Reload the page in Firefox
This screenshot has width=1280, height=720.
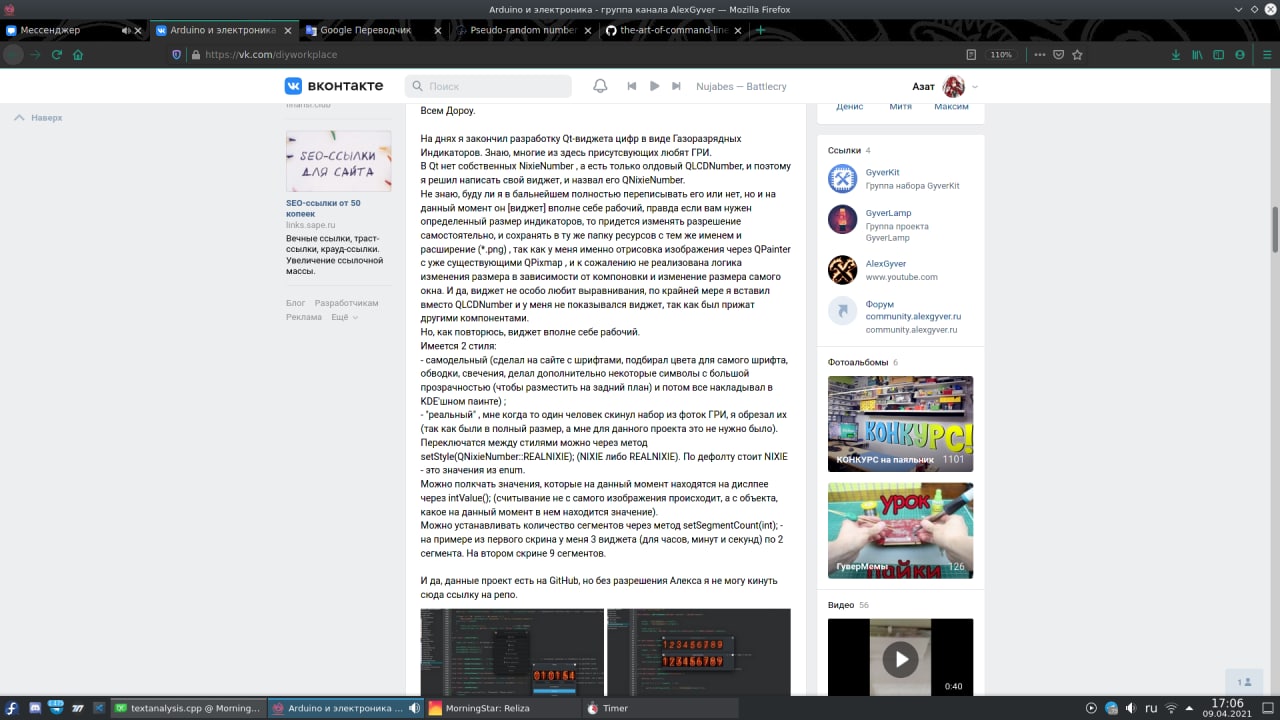[x=57, y=55]
